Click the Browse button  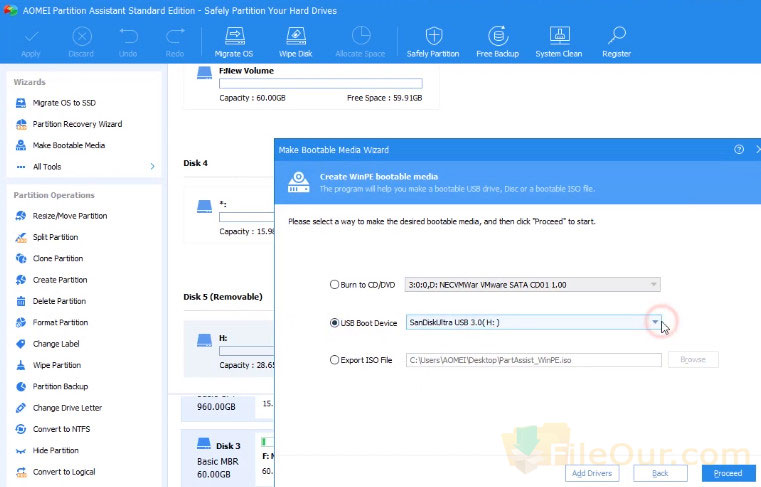pyautogui.click(x=693, y=360)
